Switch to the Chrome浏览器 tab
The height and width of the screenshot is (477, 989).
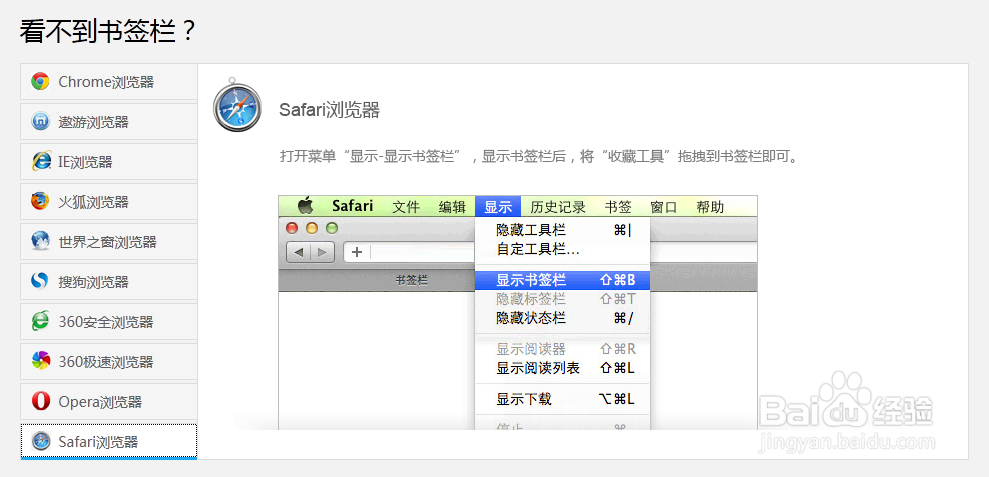click(x=109, y=81)
